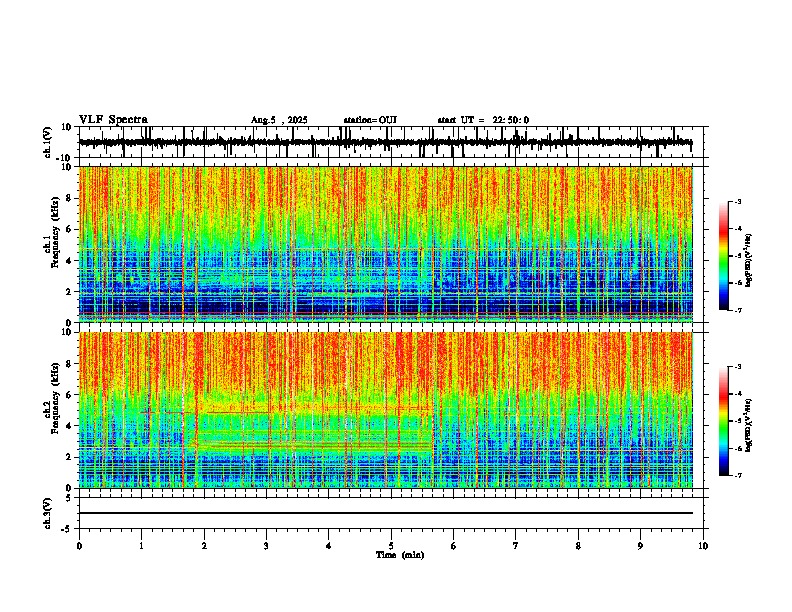Click the "0" tick at the time axis start
This screenshot has width=792, height=612.
coord(79,546)
